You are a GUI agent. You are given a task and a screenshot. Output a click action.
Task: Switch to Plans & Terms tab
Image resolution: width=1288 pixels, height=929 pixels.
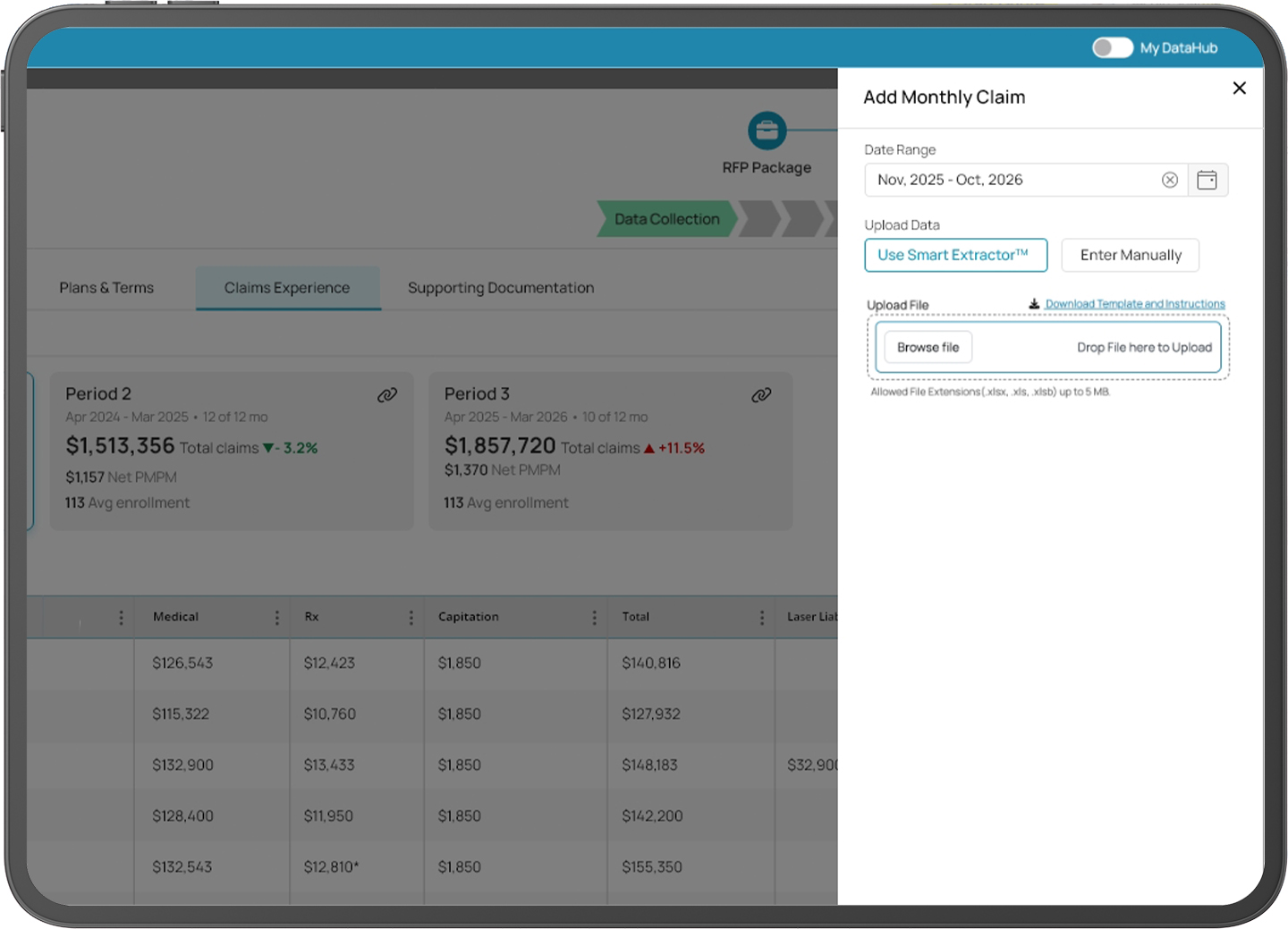pyautogui.click(x=106, y=288)
